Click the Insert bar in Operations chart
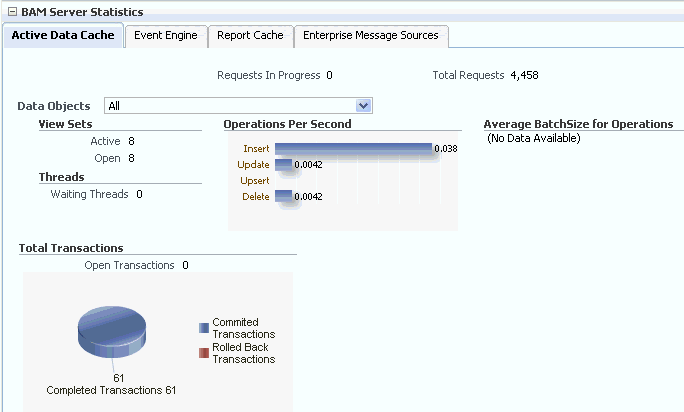 tap(353, 149)
